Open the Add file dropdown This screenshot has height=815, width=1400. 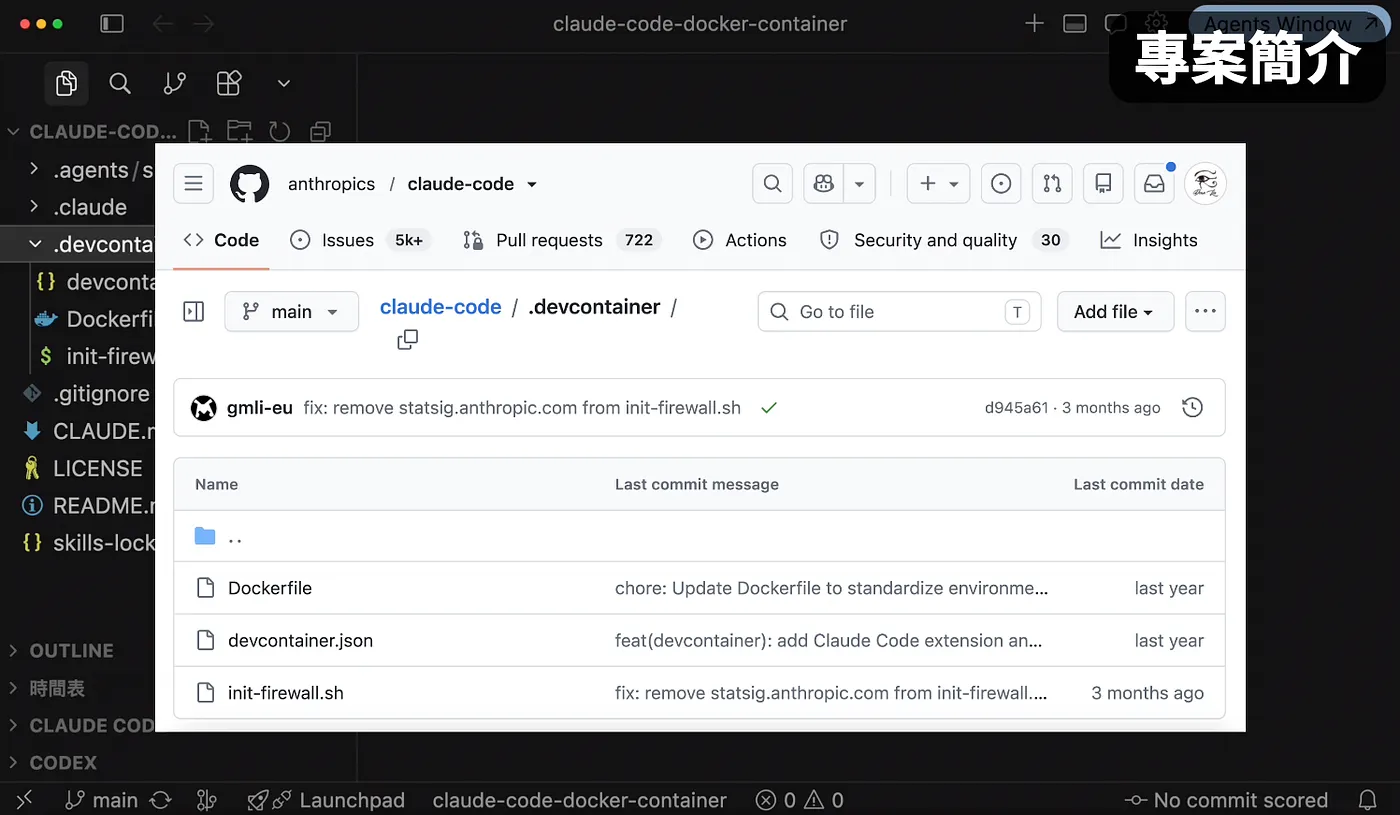pyautogui.click(x=1115, y=312)
